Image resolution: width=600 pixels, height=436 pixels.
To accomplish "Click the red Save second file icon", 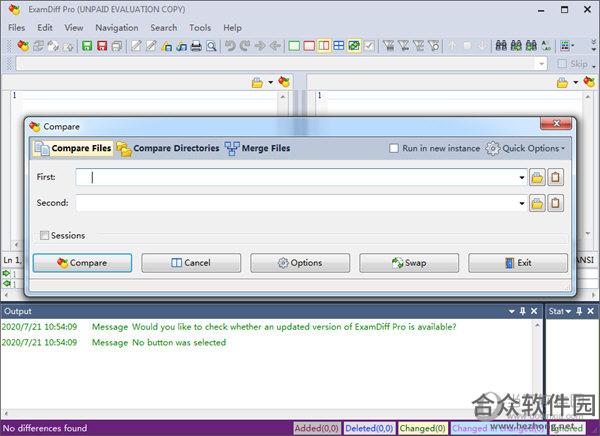I will click(x=102, y=46).
